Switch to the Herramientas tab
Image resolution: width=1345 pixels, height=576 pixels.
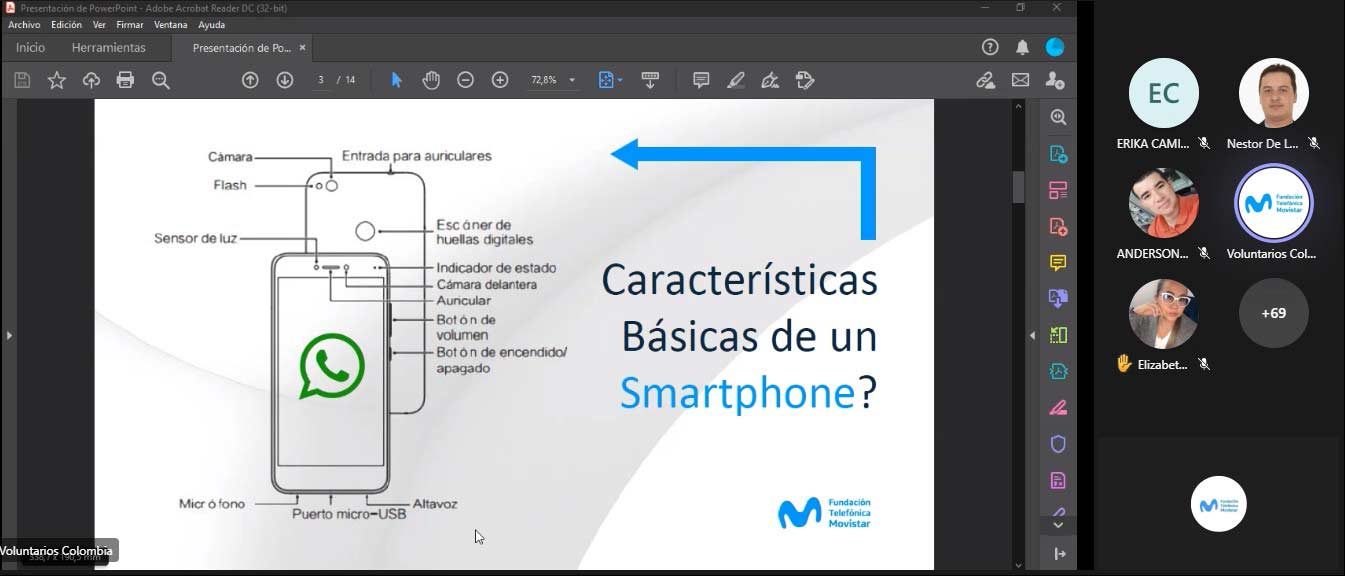point(109,47)
